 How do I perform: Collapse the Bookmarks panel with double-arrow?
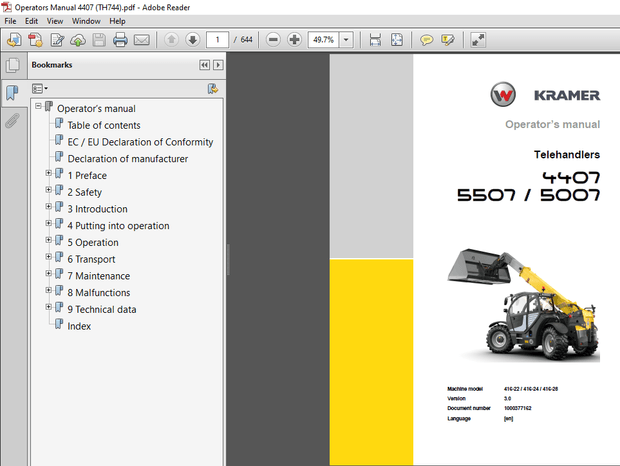(204, 65)
